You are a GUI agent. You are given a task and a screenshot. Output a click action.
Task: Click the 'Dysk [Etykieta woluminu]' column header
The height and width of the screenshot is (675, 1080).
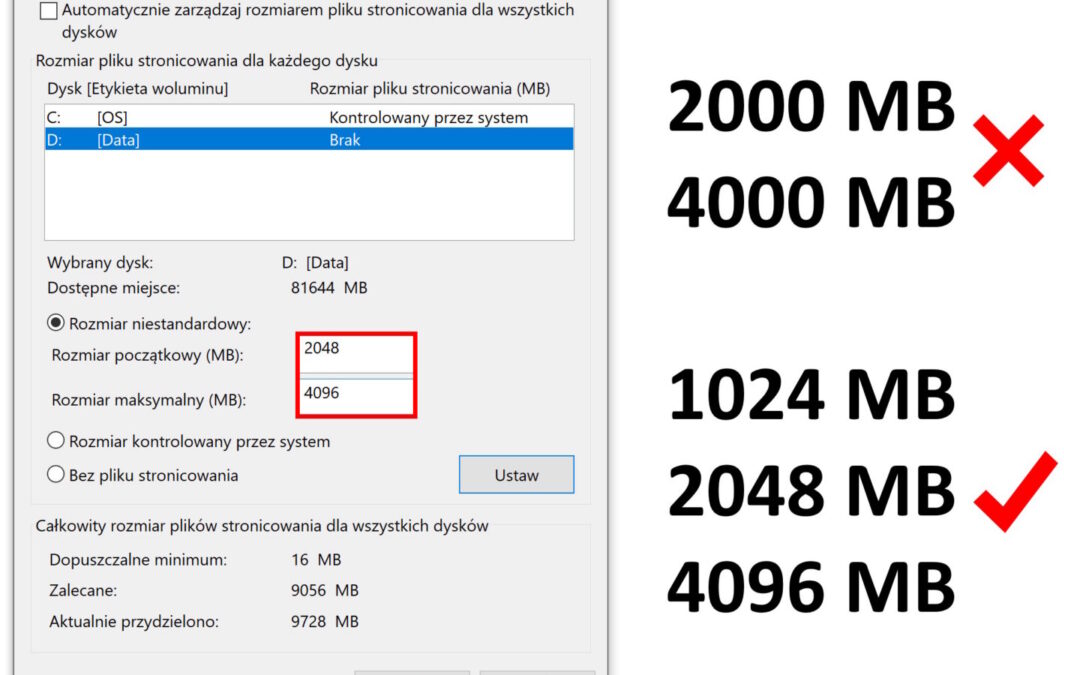coord(137,89)
